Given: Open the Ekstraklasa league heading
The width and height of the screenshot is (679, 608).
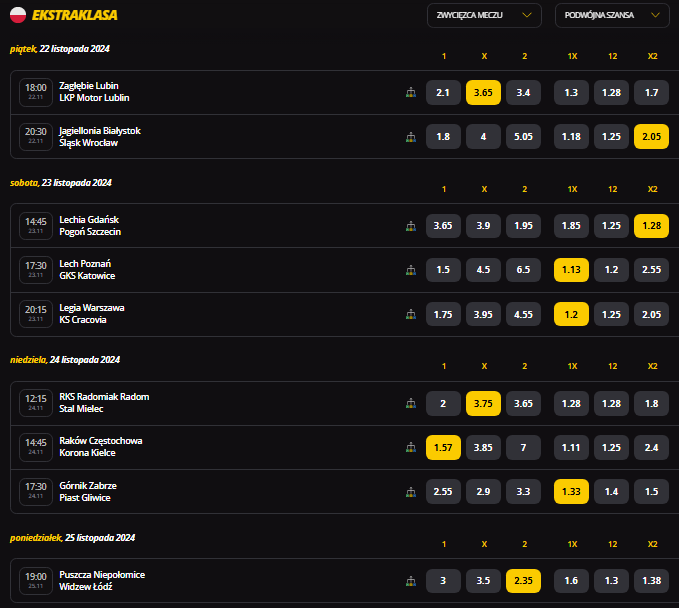Looking at the screenshot, I should tap(74, 15).
